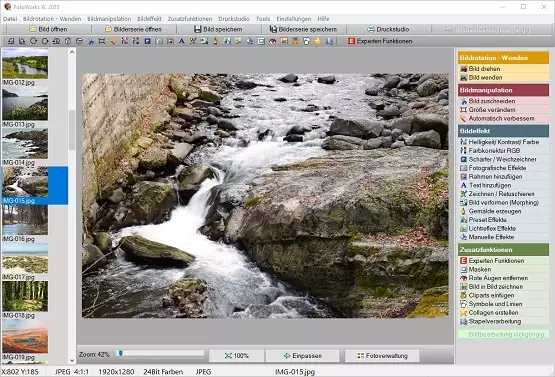The height and width of the screenshot is (377, 555).
Task: Click the sharpen/blur toolbar icon
Action: (147, 41)
